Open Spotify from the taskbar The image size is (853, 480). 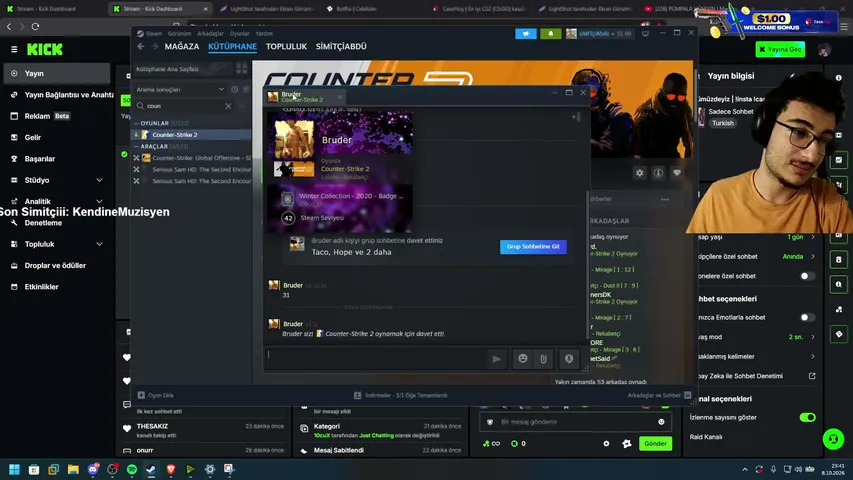[x=132, y=469]
